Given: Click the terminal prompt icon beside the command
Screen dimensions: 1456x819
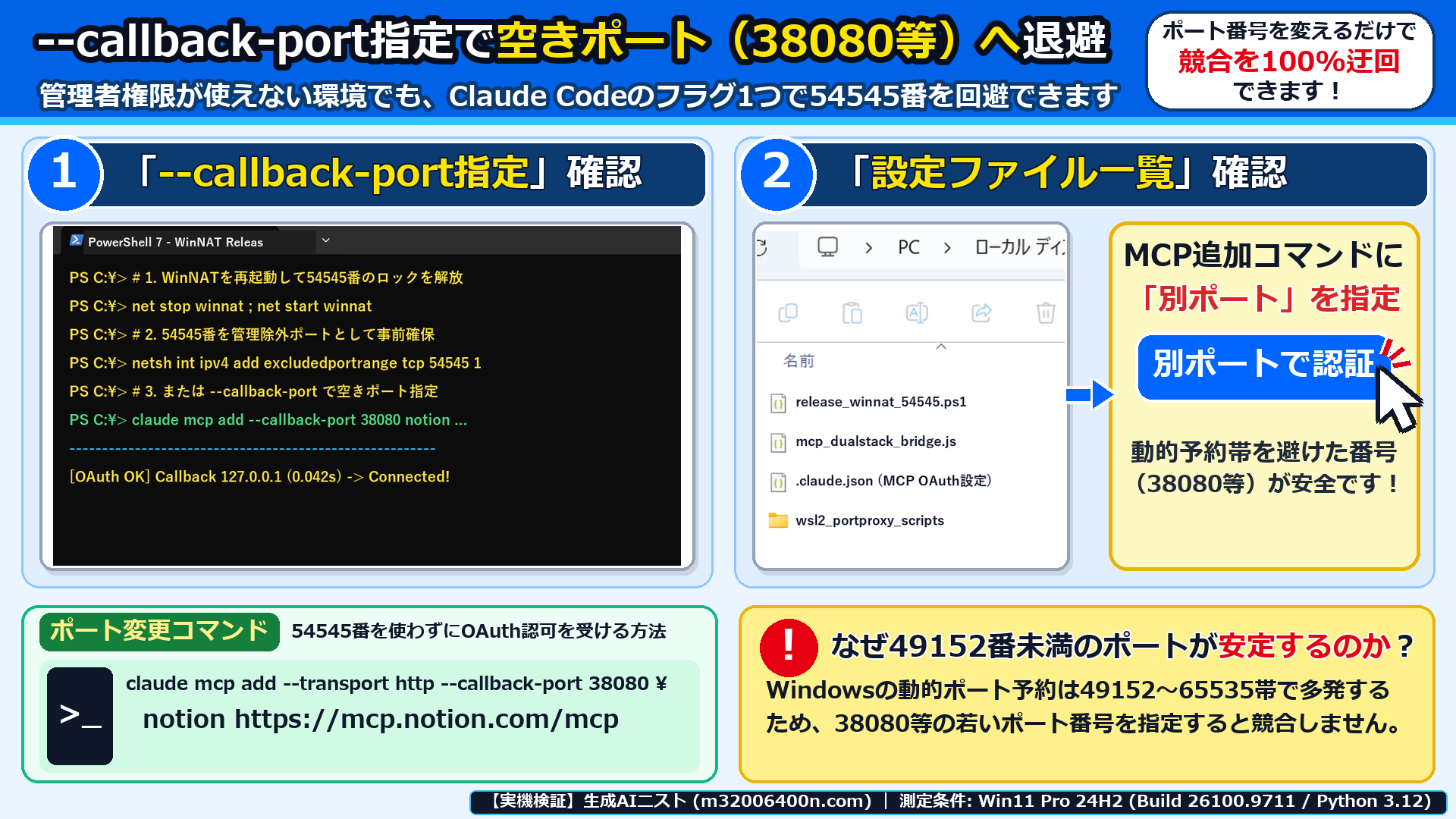Looking at the screenshot, I should 80,715.
